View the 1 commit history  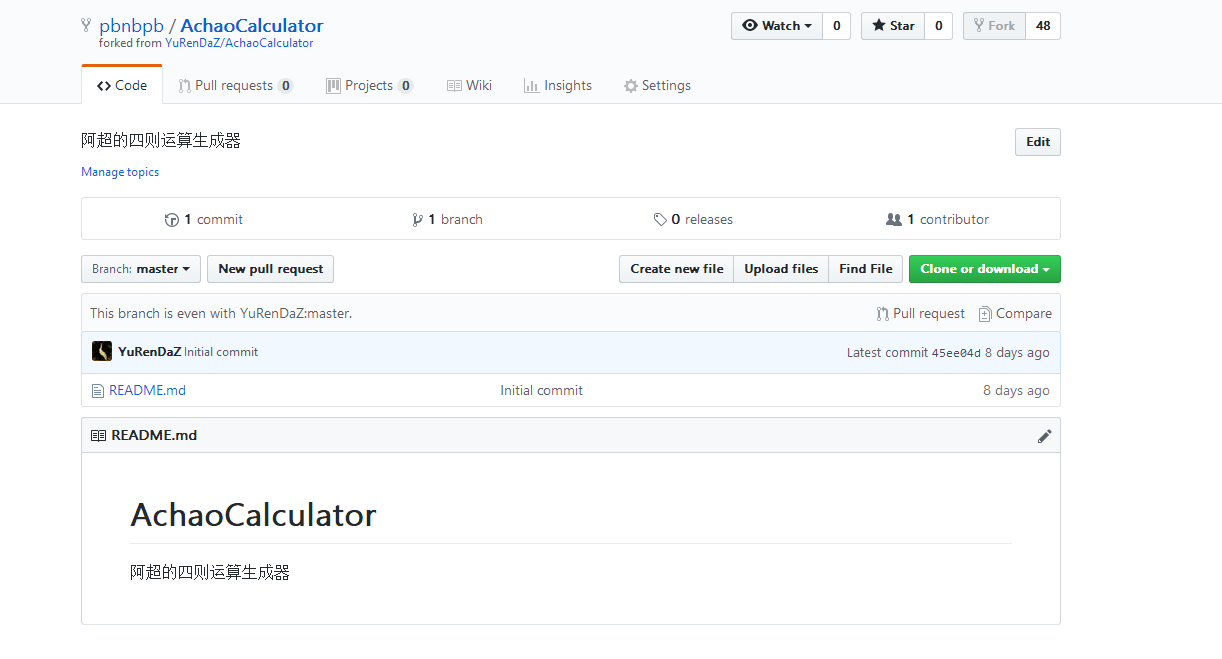tap(204, 219)
